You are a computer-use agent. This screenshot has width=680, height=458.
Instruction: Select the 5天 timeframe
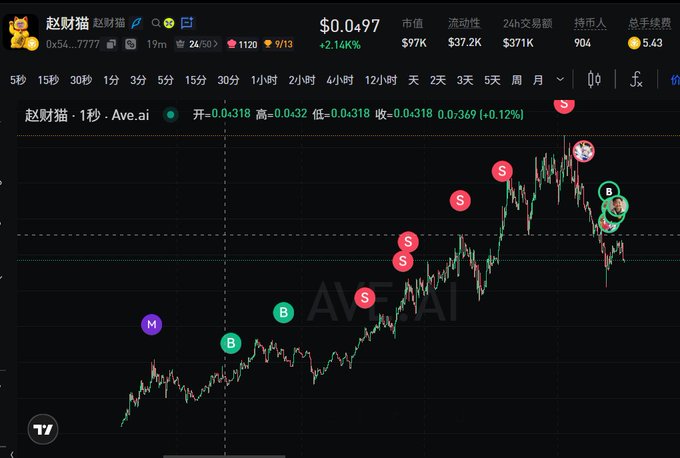point(492,80)
